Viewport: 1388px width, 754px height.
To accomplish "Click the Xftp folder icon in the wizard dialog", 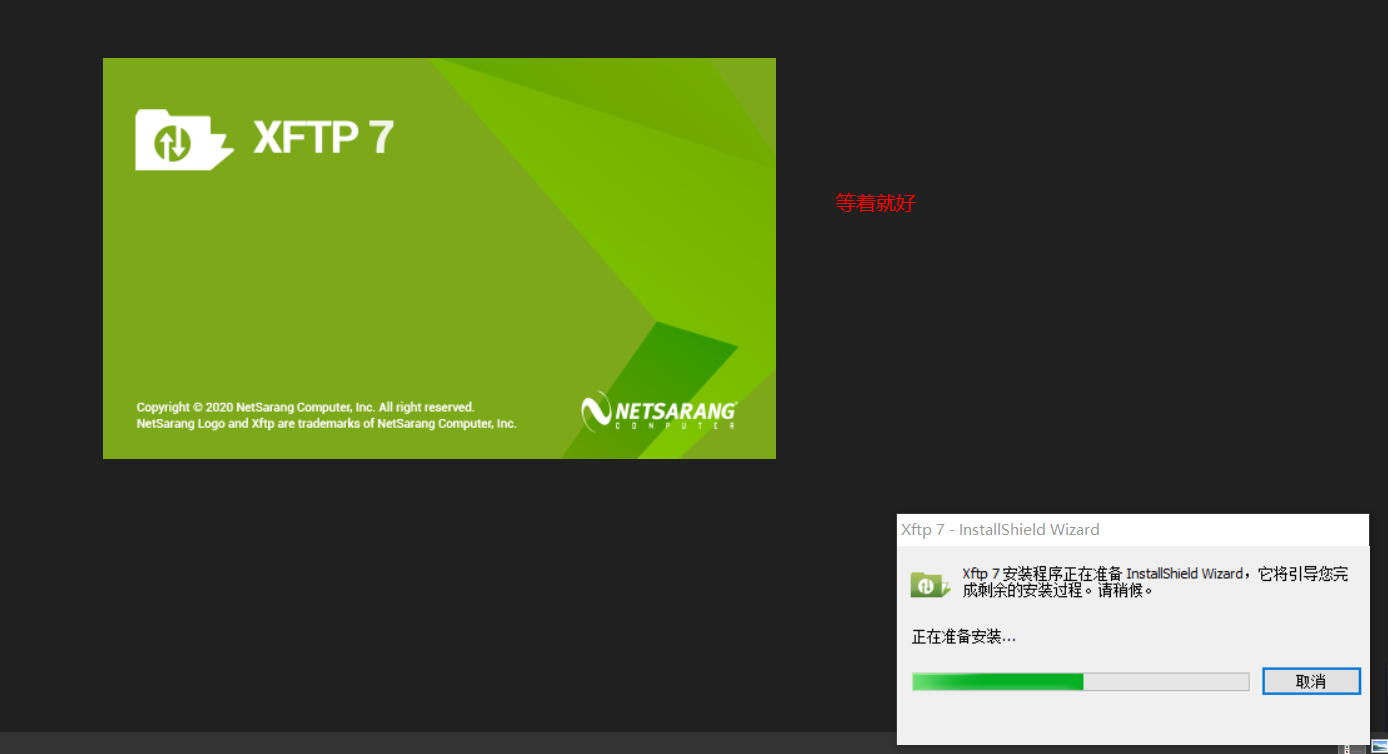I will [929, 584].
